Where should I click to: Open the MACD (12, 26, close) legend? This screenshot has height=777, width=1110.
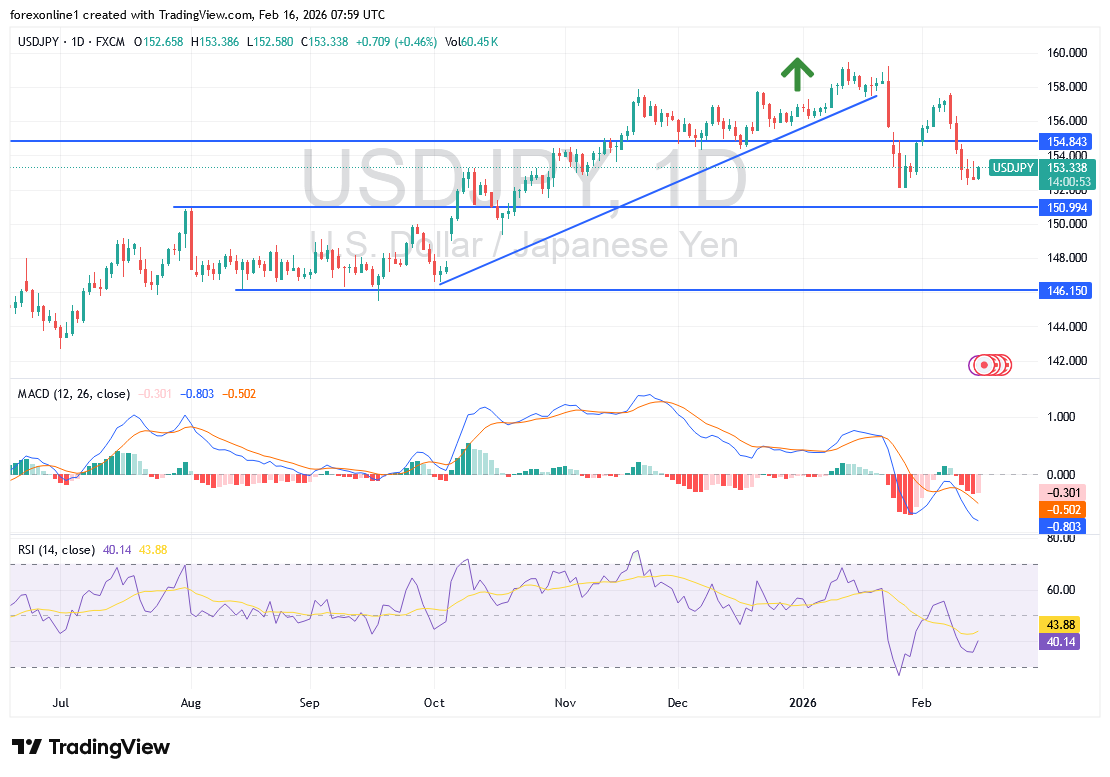(x=74, y=394)
